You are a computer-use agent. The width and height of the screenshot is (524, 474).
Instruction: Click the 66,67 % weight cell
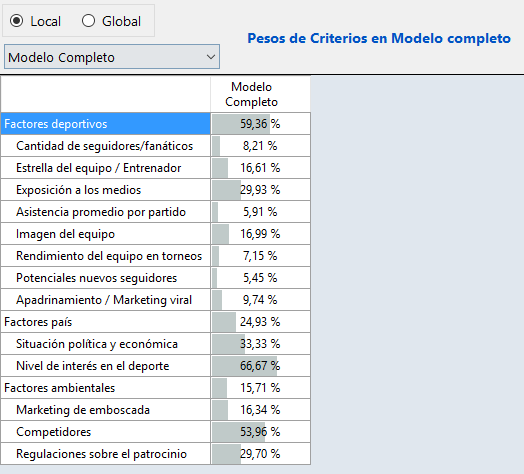[x=261, y=366]
